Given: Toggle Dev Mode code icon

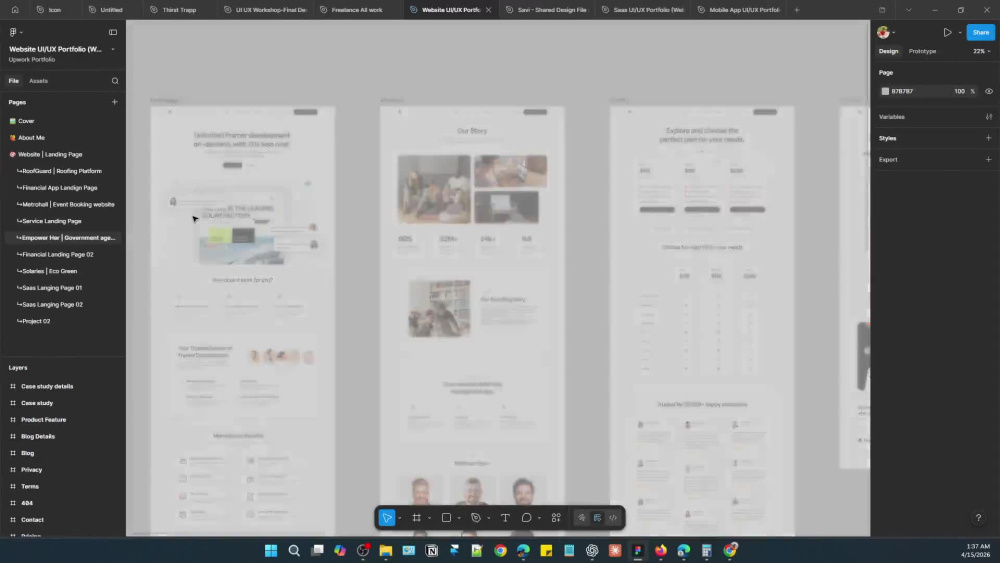Looking at the screenshot, I should point(613,518).
